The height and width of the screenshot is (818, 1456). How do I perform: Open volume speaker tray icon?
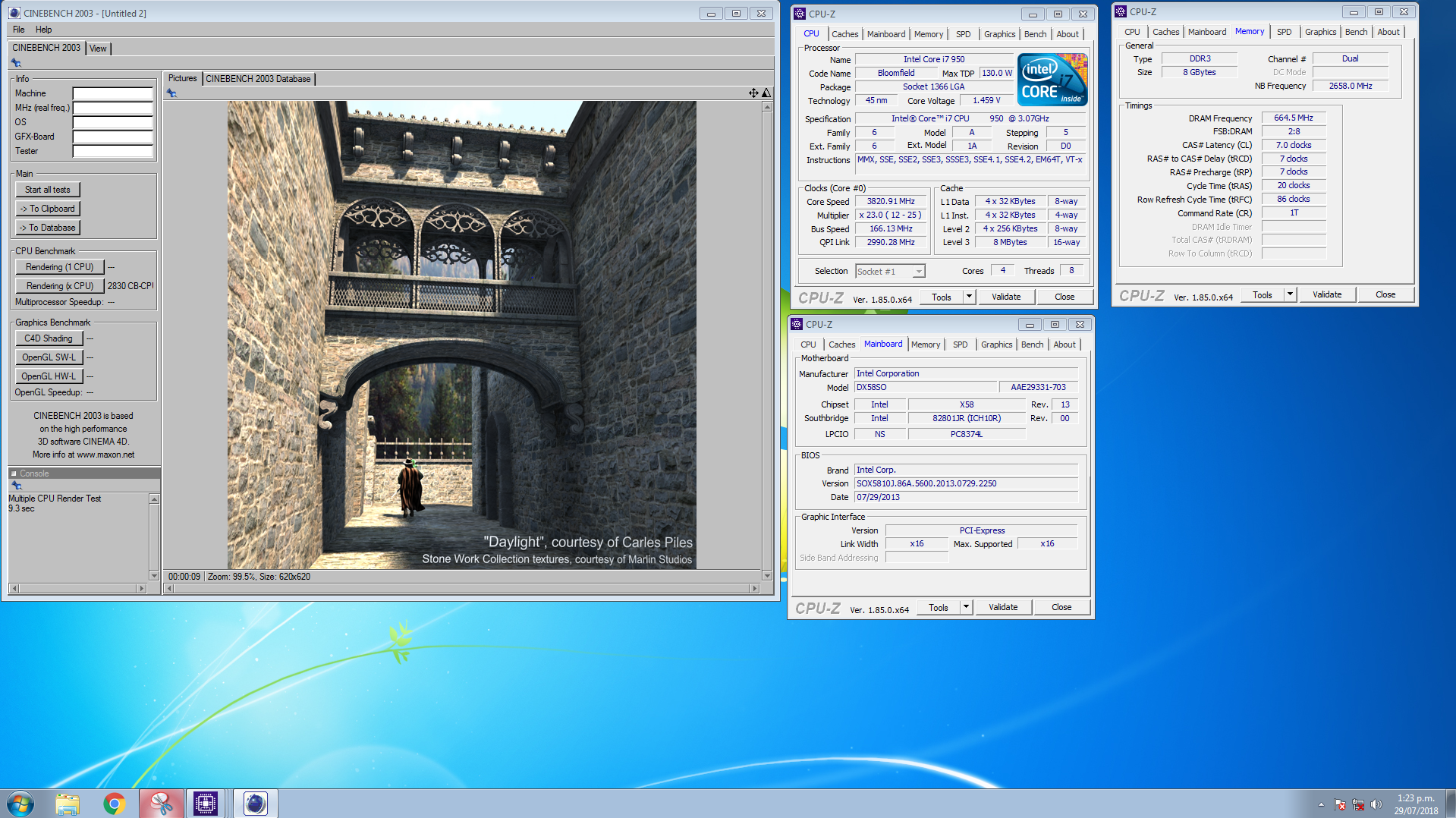(x=1376, y=804)
